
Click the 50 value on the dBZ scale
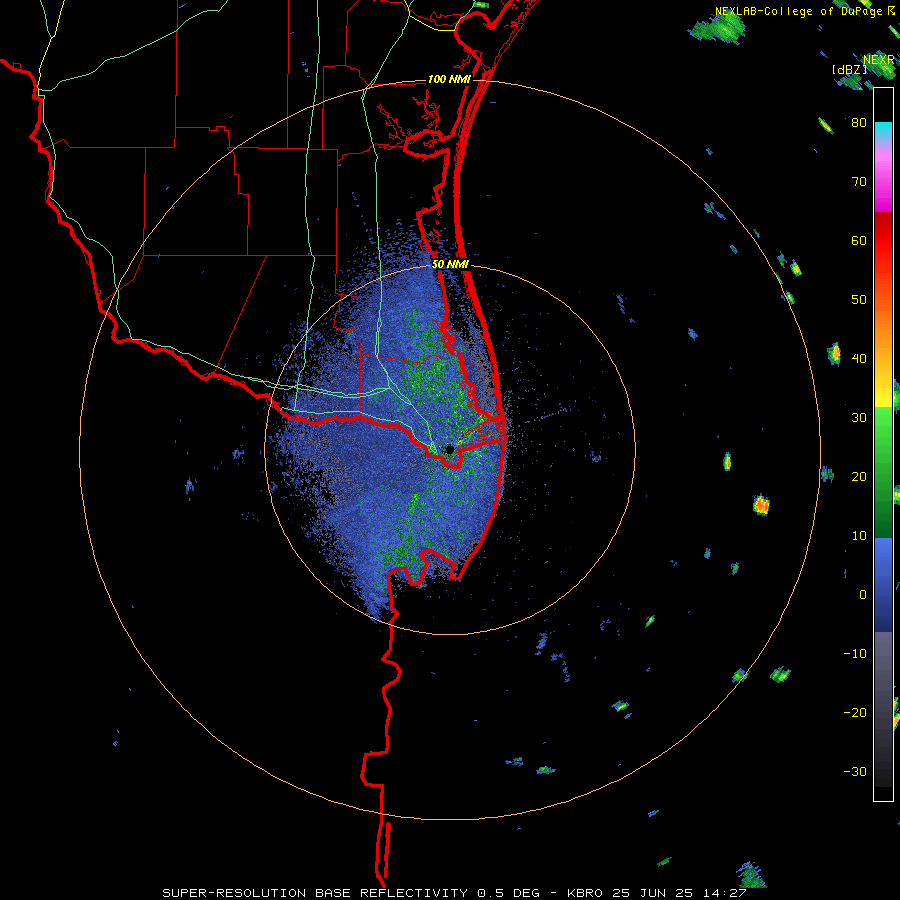(859, 300)
